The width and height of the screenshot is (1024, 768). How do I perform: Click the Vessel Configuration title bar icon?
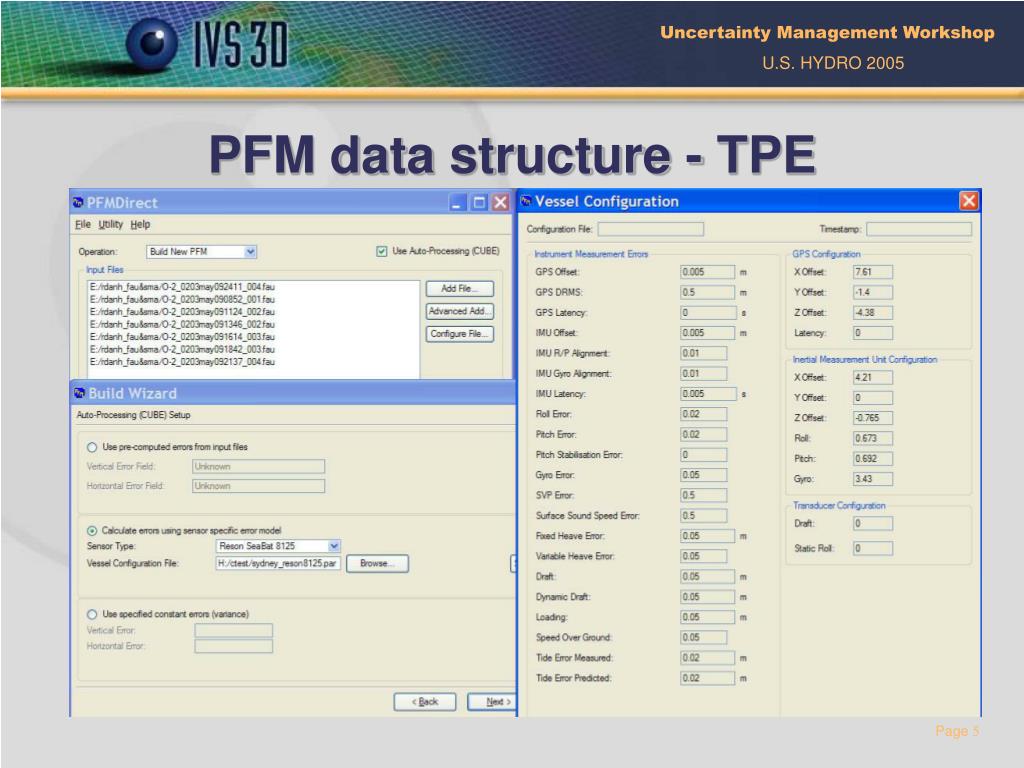click(x=526, y=201)
